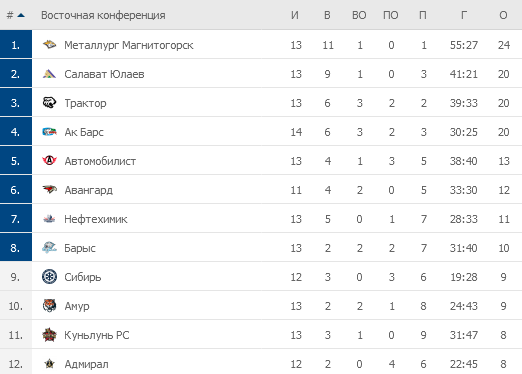The height and width of the screenshot is (374, 522).
Task: Sort by the И games played header
Action: 295,15
